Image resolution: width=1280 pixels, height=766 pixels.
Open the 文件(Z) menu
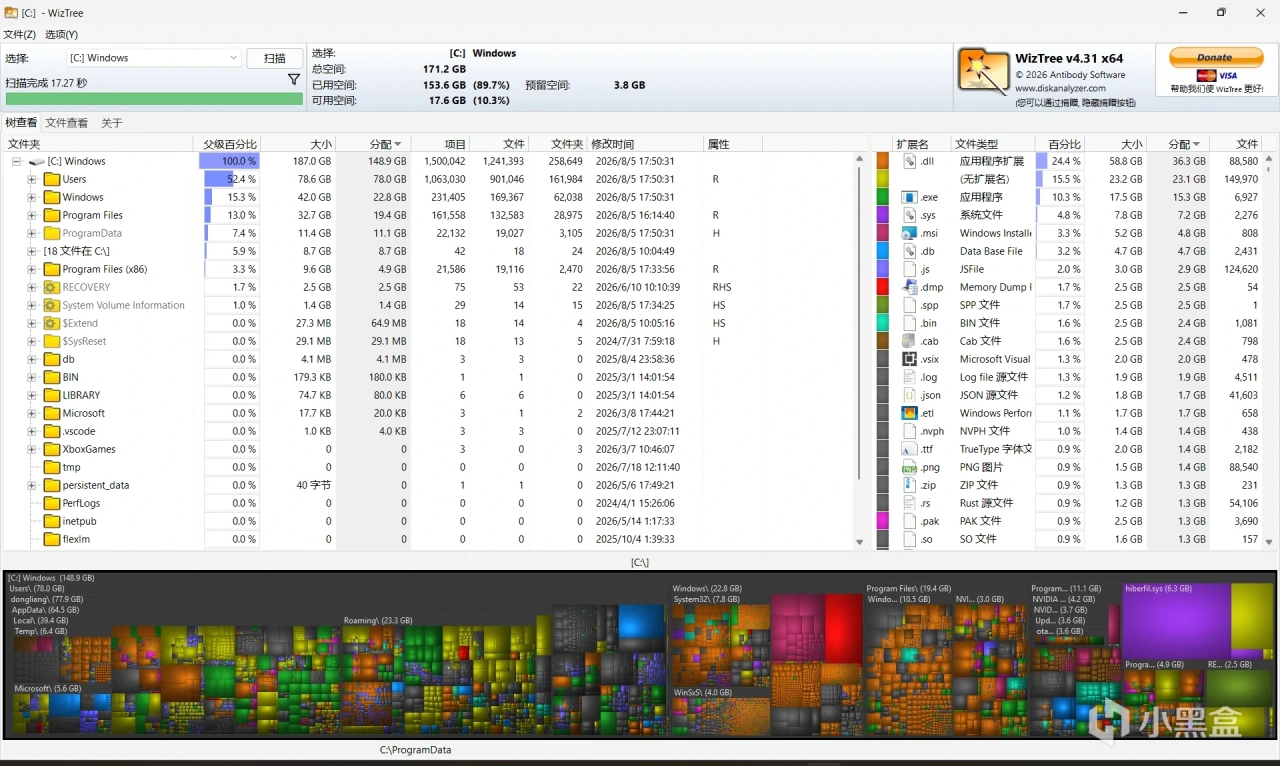coord(20,34)
